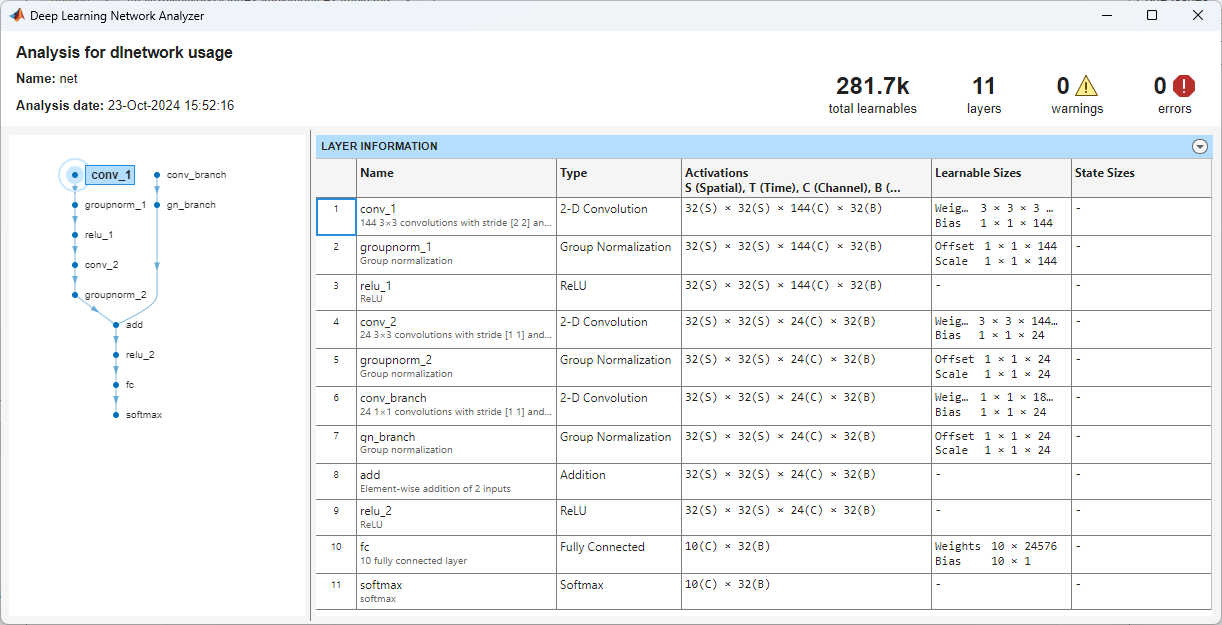Select the conv_branch node in graph
Screen dimensions: 1222x625
(x=196, y=175)
